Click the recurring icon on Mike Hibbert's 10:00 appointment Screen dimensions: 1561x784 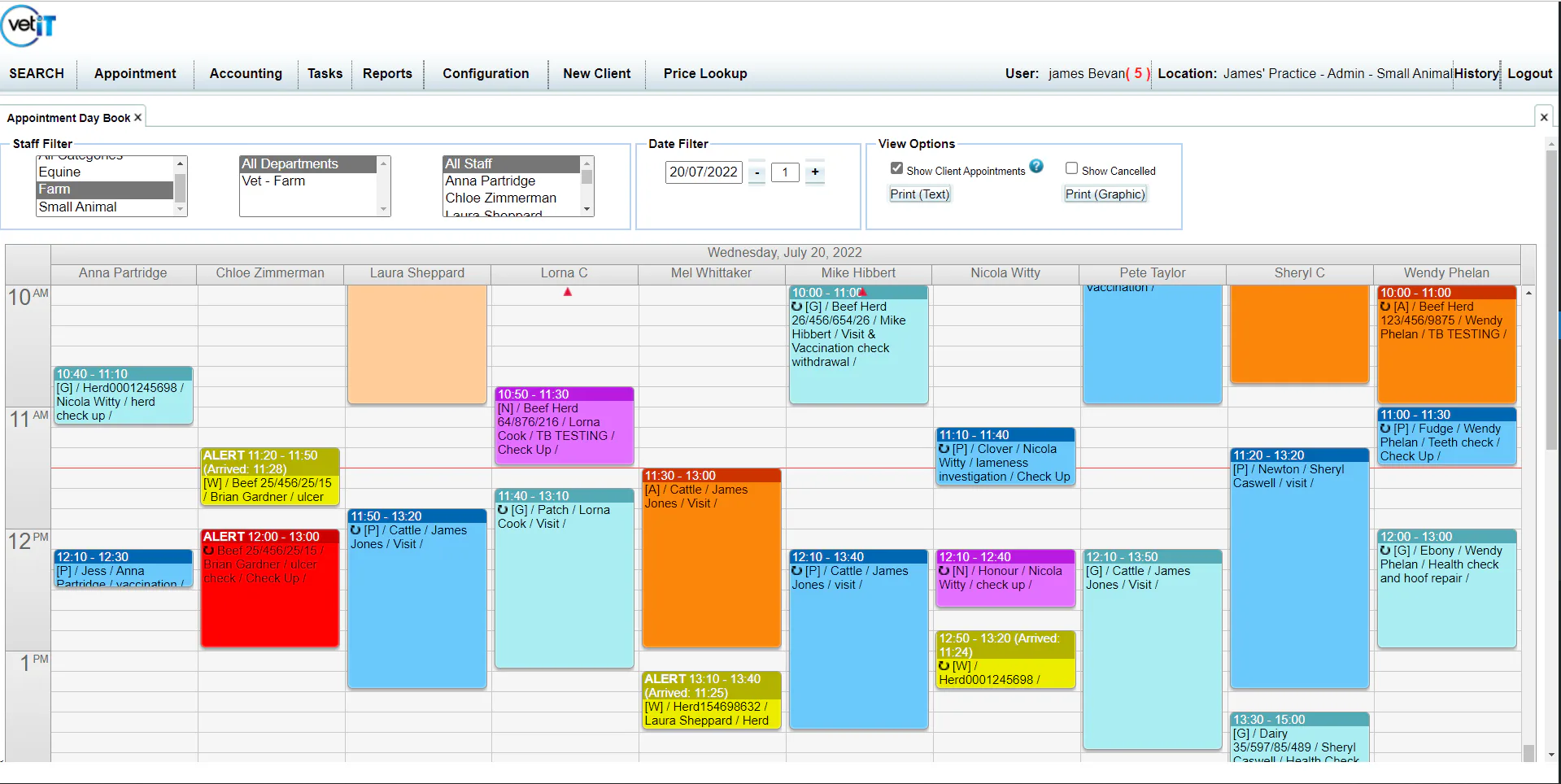797,307
